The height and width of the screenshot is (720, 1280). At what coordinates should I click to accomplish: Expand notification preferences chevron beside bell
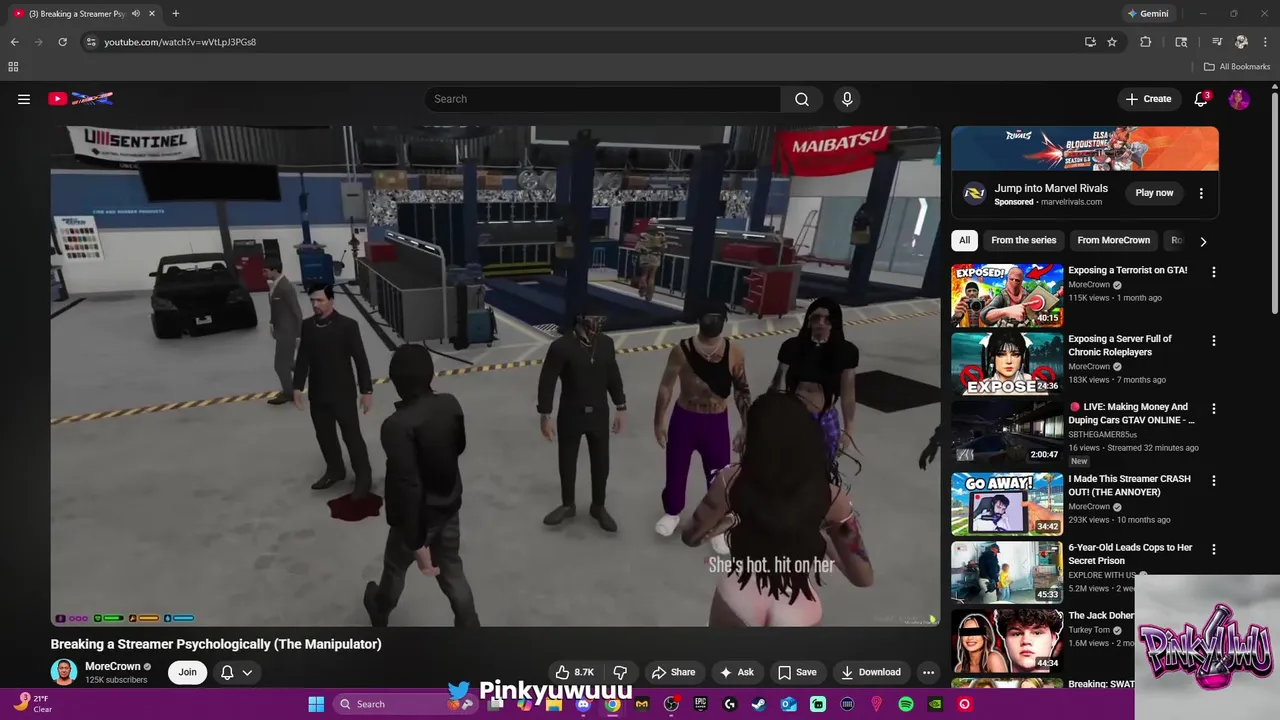tap(247, 672)
